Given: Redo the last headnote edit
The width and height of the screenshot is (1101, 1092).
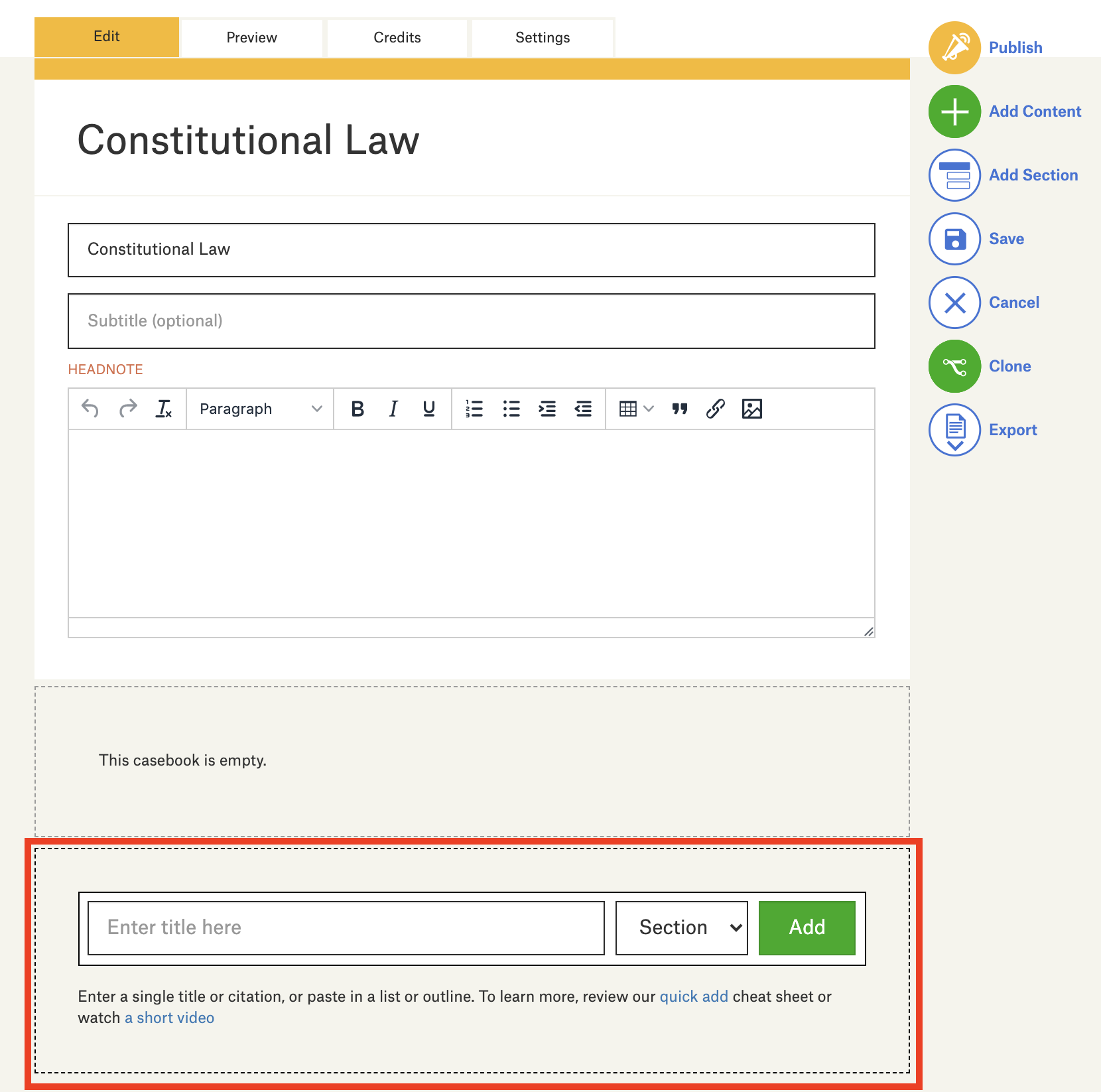Looking at the screenshot, I should click(x=127, y=409).
